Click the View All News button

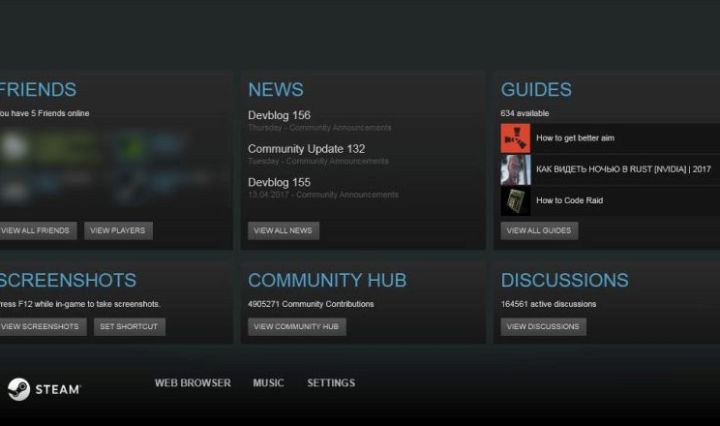pos(283,231)
